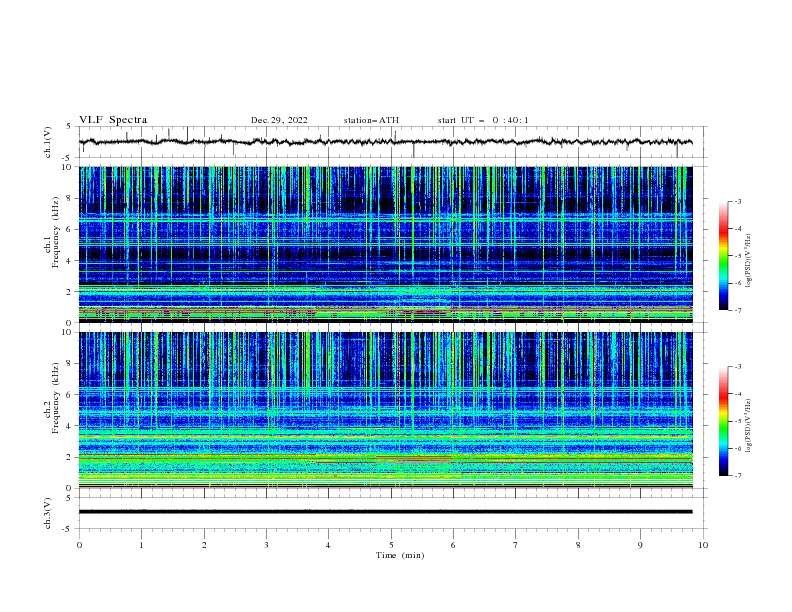Click the "Time (min)" axis label
The height and width of the screenshot is (612, 792).
point(400,555)
